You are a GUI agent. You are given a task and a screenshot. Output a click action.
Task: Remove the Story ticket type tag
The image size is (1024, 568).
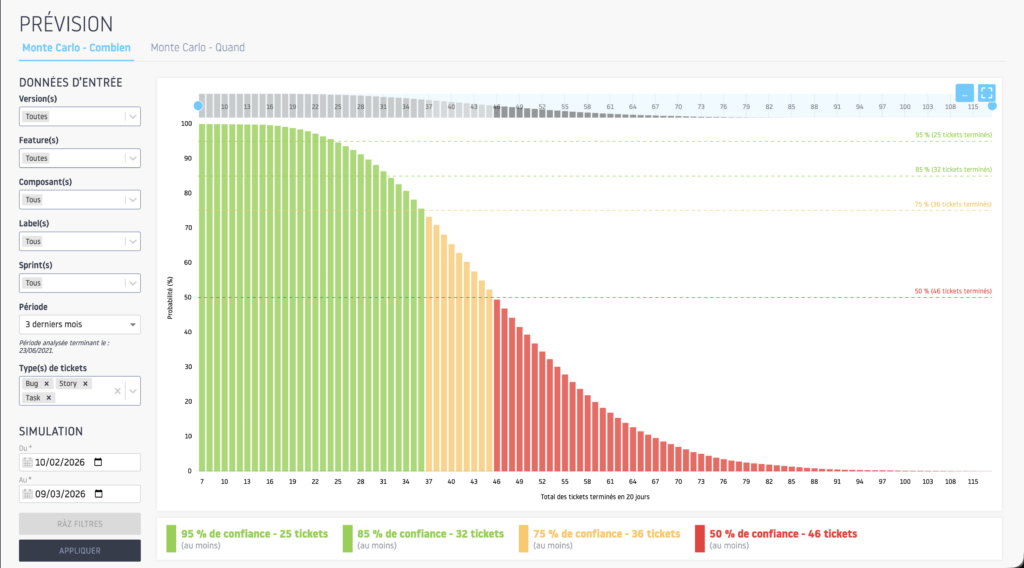[x=85, y=383]
